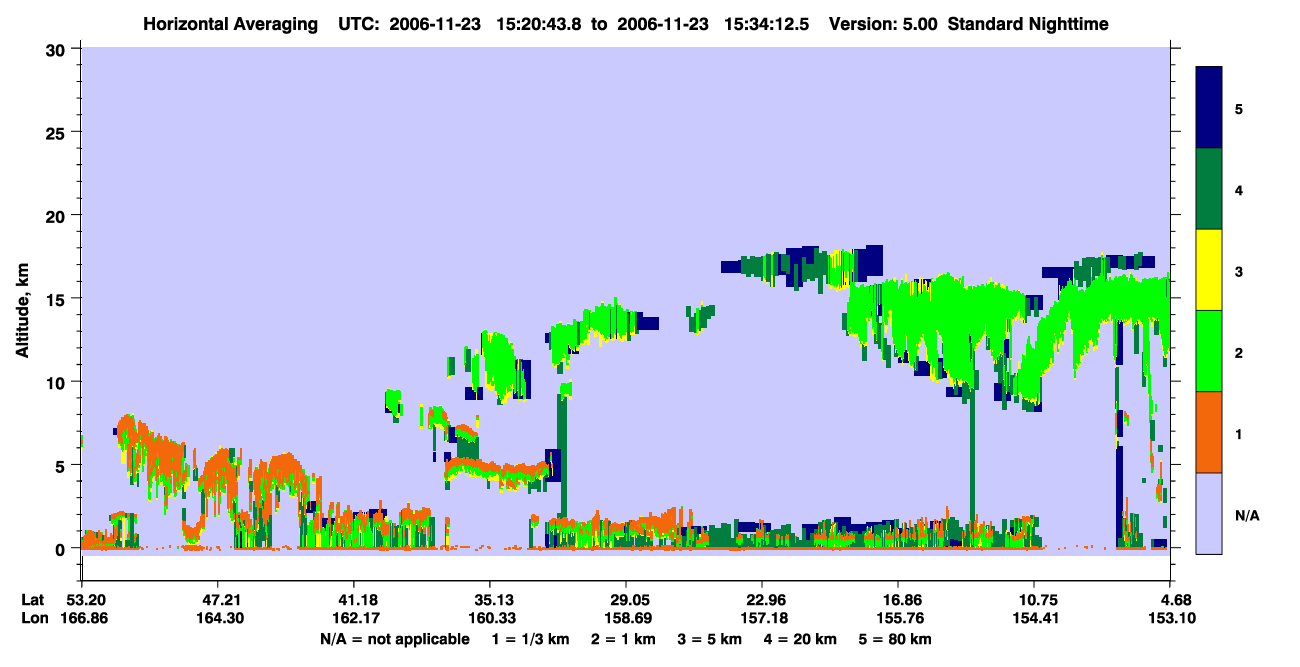Click the 'Lat' row label
The height and width of the screenshot is (667, 1300).
33,600
